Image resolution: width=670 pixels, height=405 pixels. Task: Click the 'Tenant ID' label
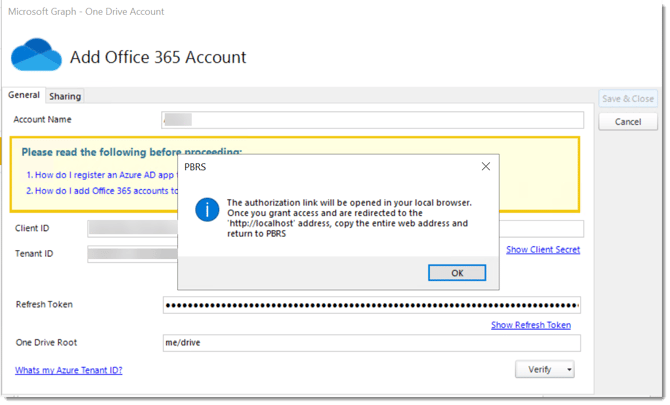click(x=34, y=254)
